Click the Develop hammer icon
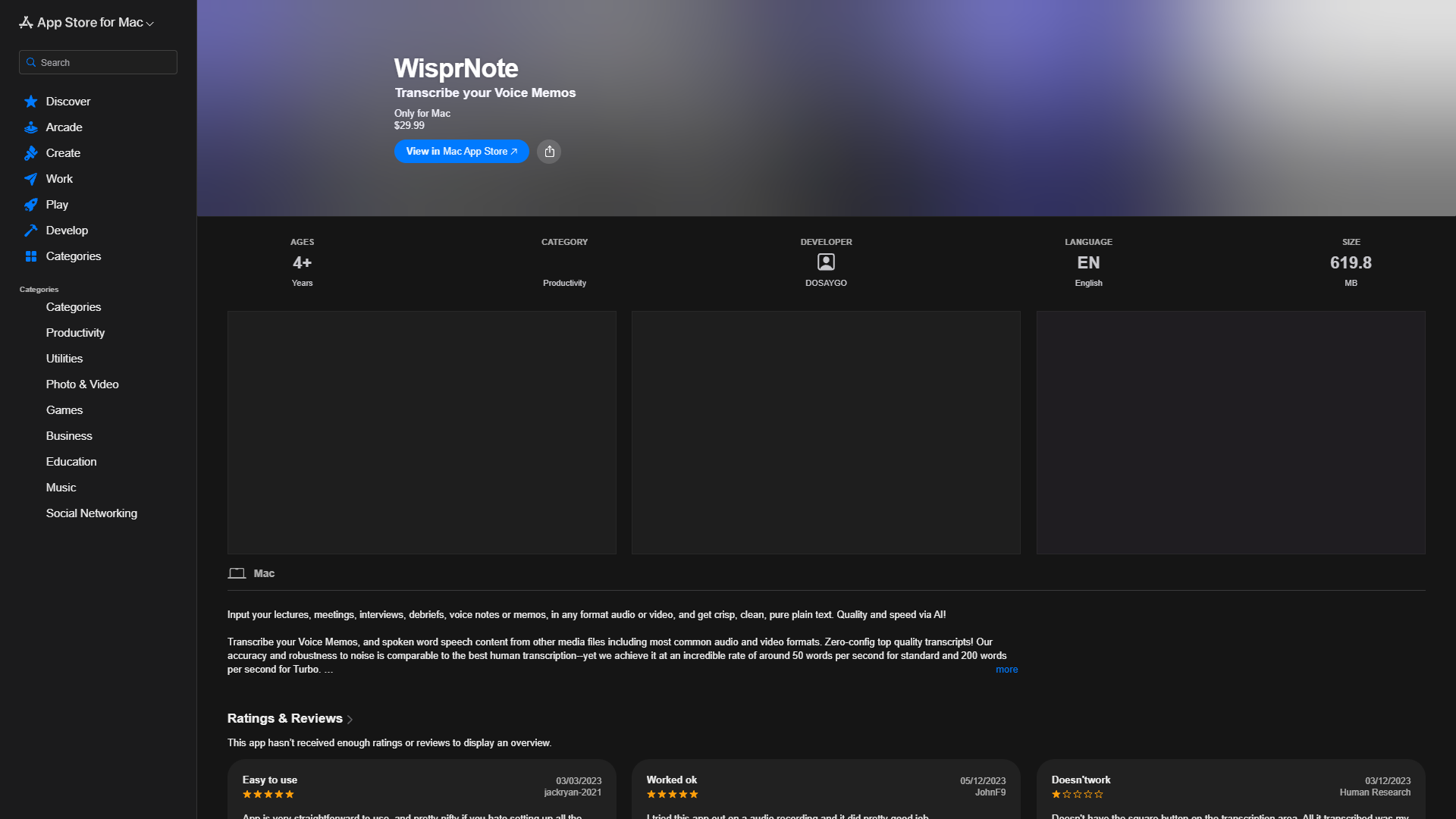The image size is (1456, 819). point(31,231)
